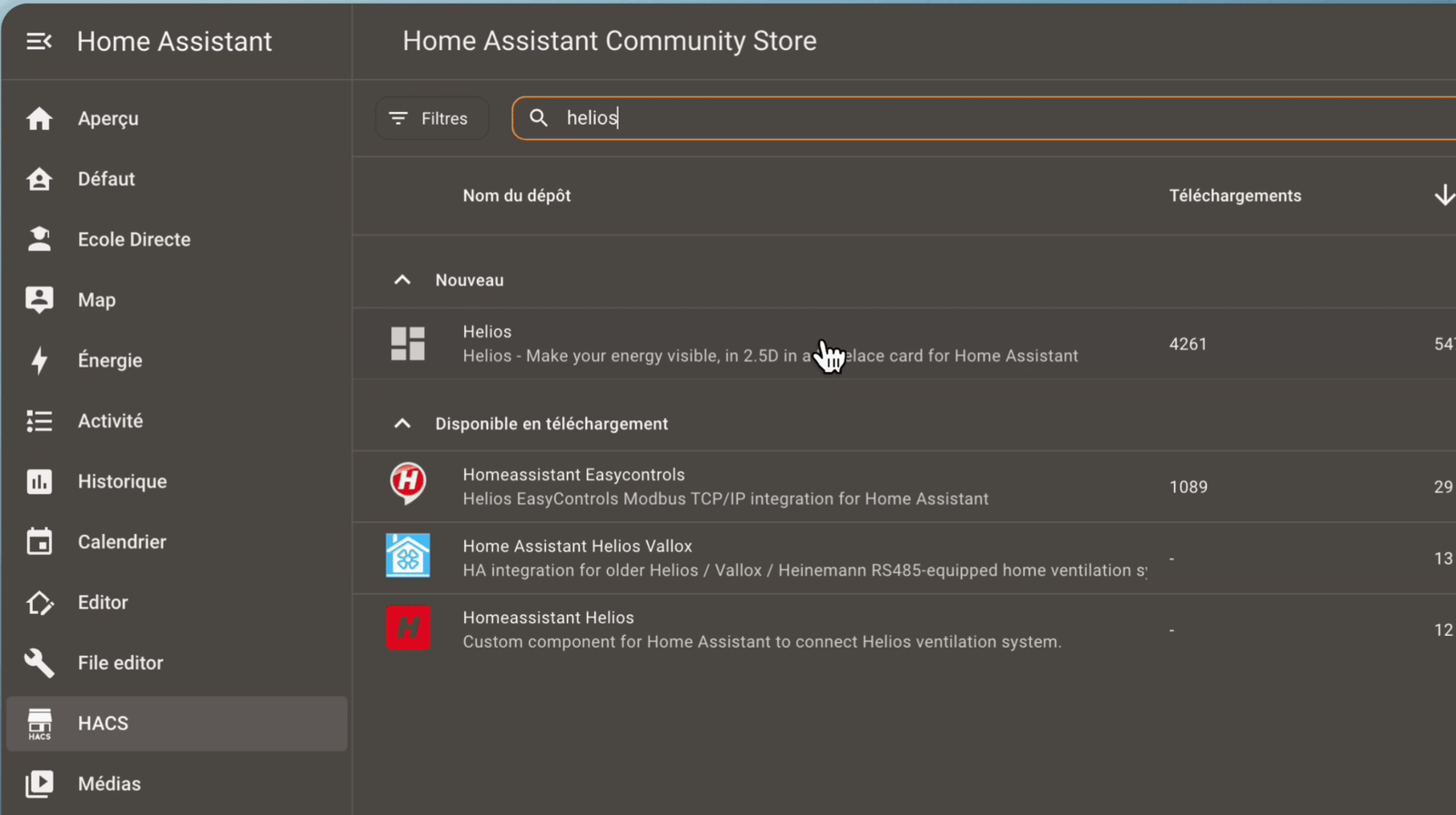Viewport: 1456px width, 815px height.
Task: Open the Helios repository row
Action: click(x=905, y=344)
